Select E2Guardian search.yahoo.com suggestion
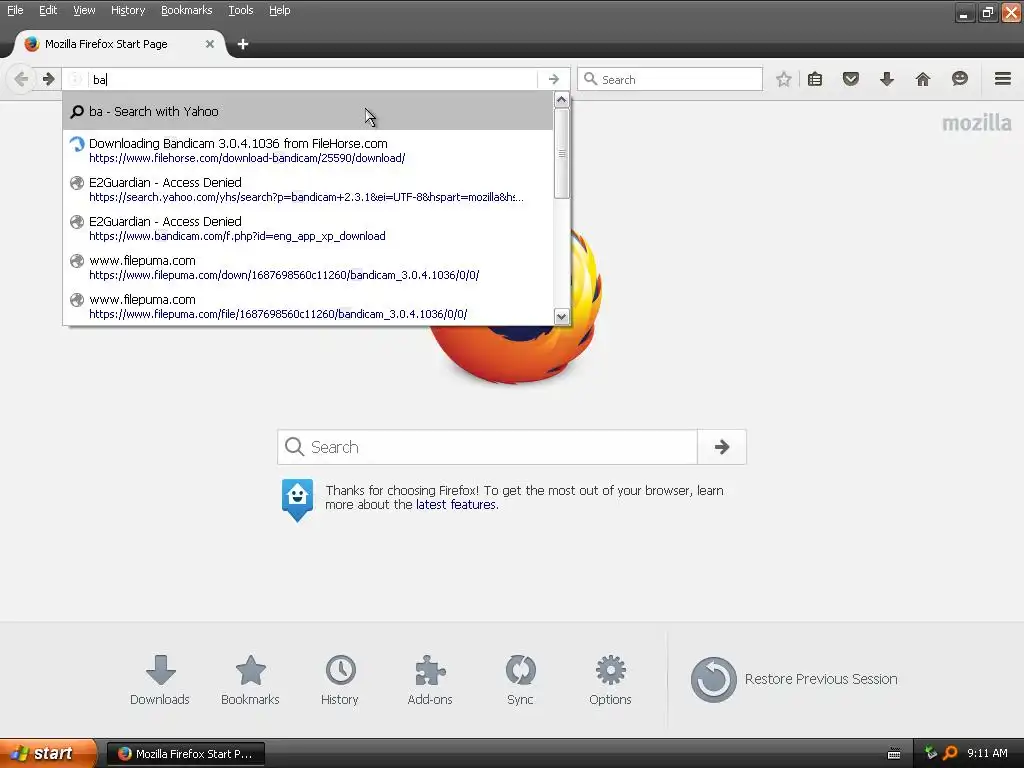This screenshot has height=768, width=1024. (x=308, y=189)
